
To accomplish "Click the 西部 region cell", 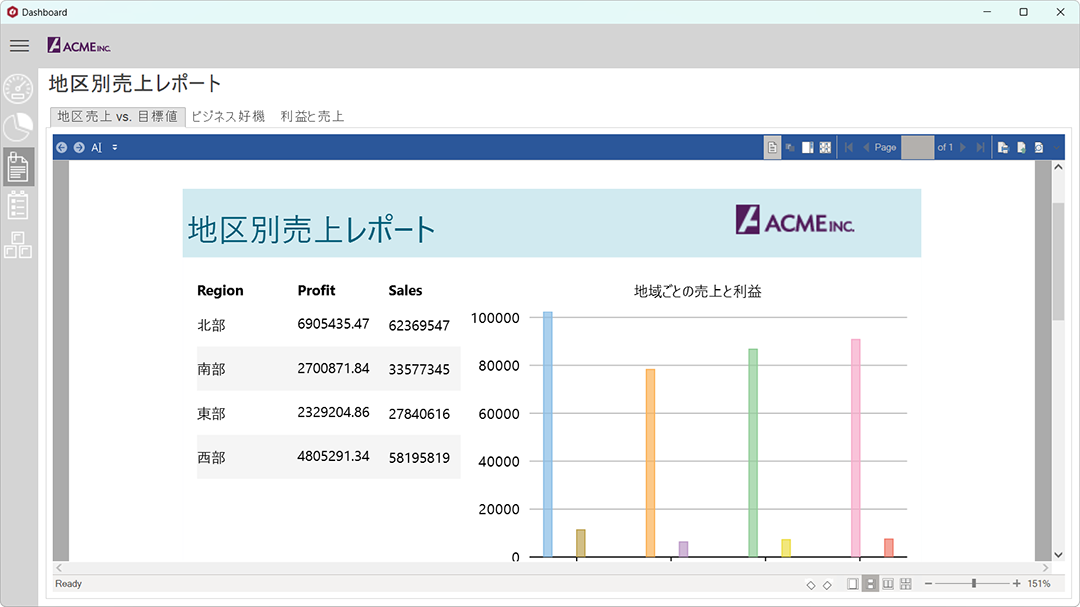I will [x=211, y=457].
